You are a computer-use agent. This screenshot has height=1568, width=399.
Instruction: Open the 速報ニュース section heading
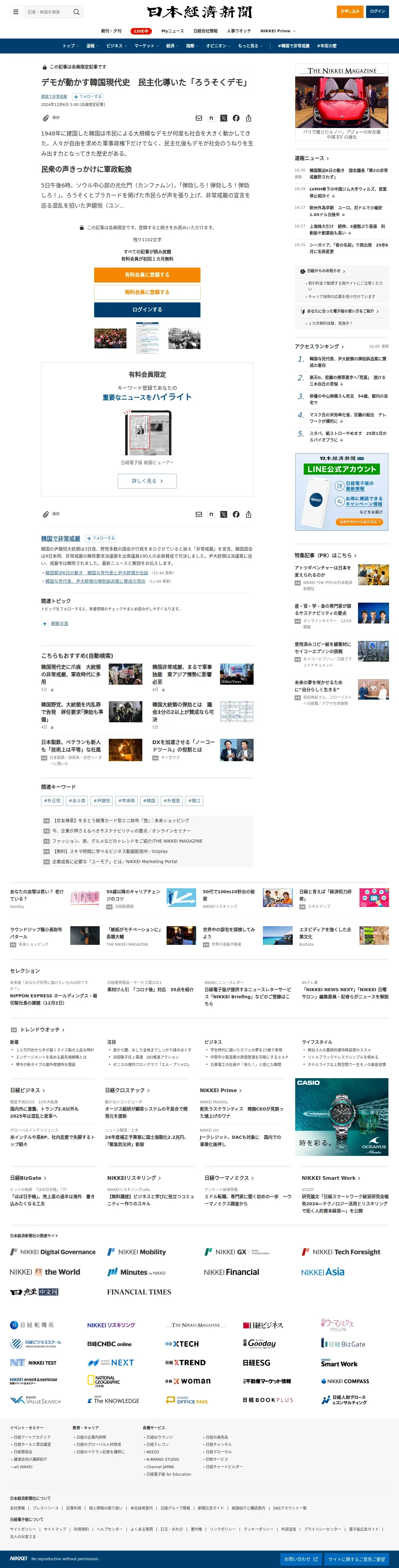click(311, 158)
